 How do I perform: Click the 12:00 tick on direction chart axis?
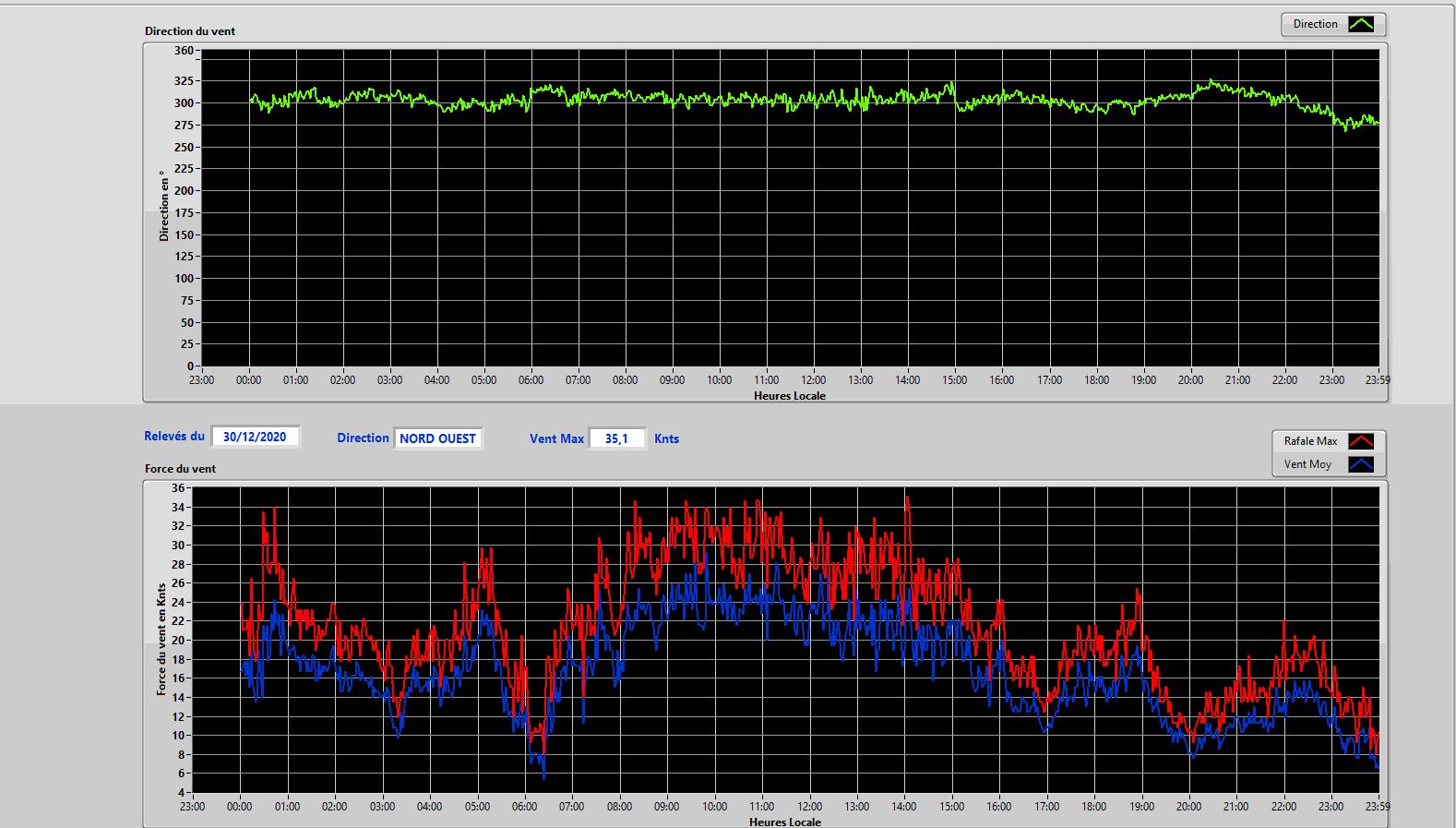[x=813, y=379]
